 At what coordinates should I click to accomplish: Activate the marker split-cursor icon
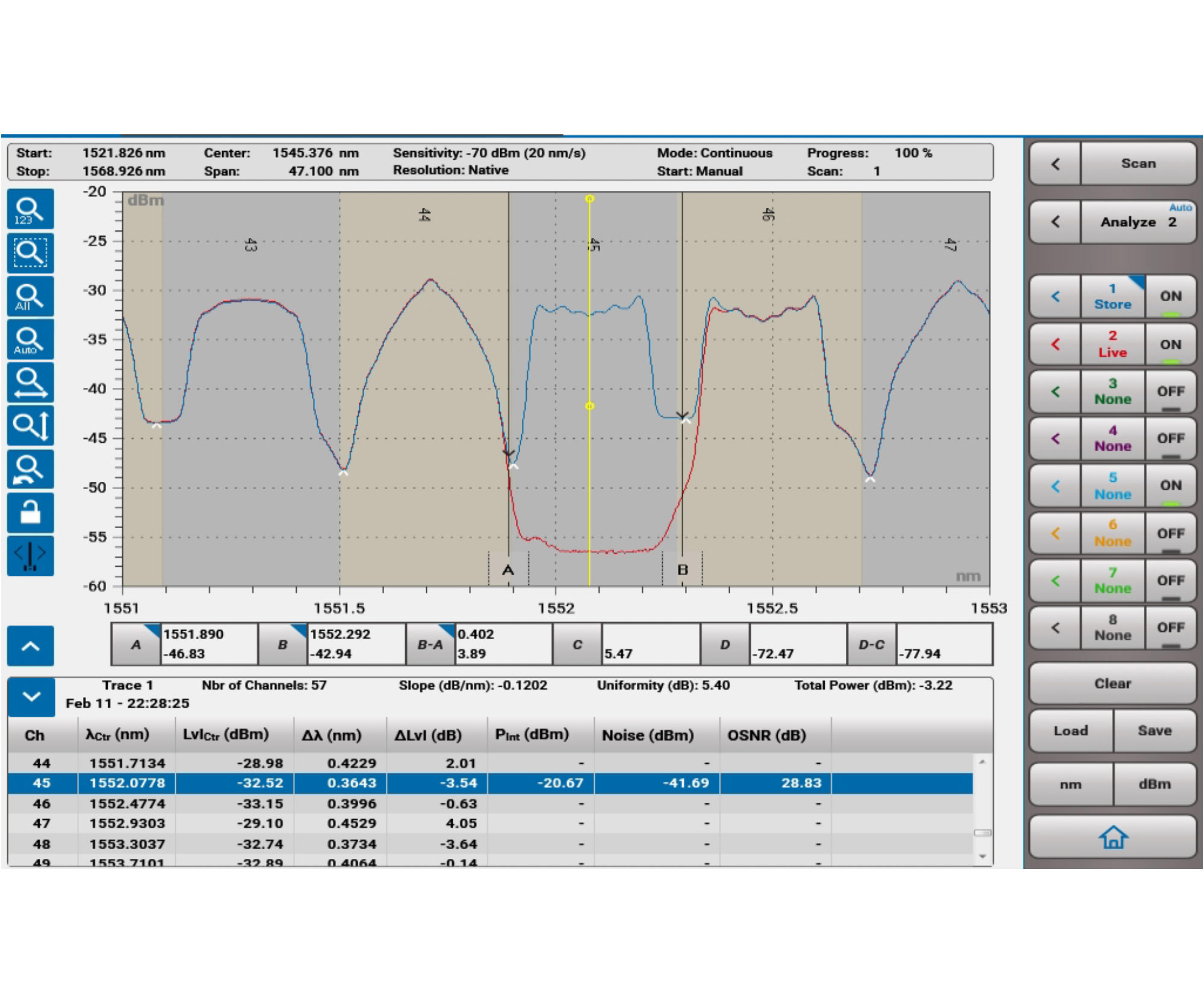(x=30, y=555)
